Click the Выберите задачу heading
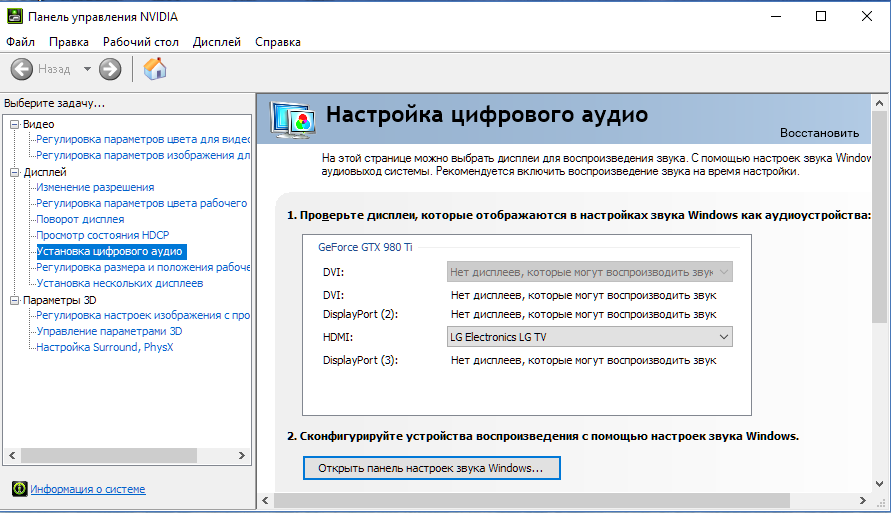The height and width of the screenshot is (513, 891). click(x=55, y=103)
